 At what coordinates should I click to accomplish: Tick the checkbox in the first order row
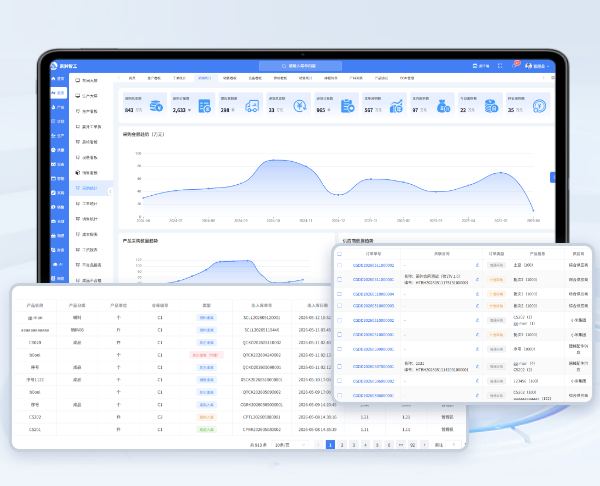[339, 265]
